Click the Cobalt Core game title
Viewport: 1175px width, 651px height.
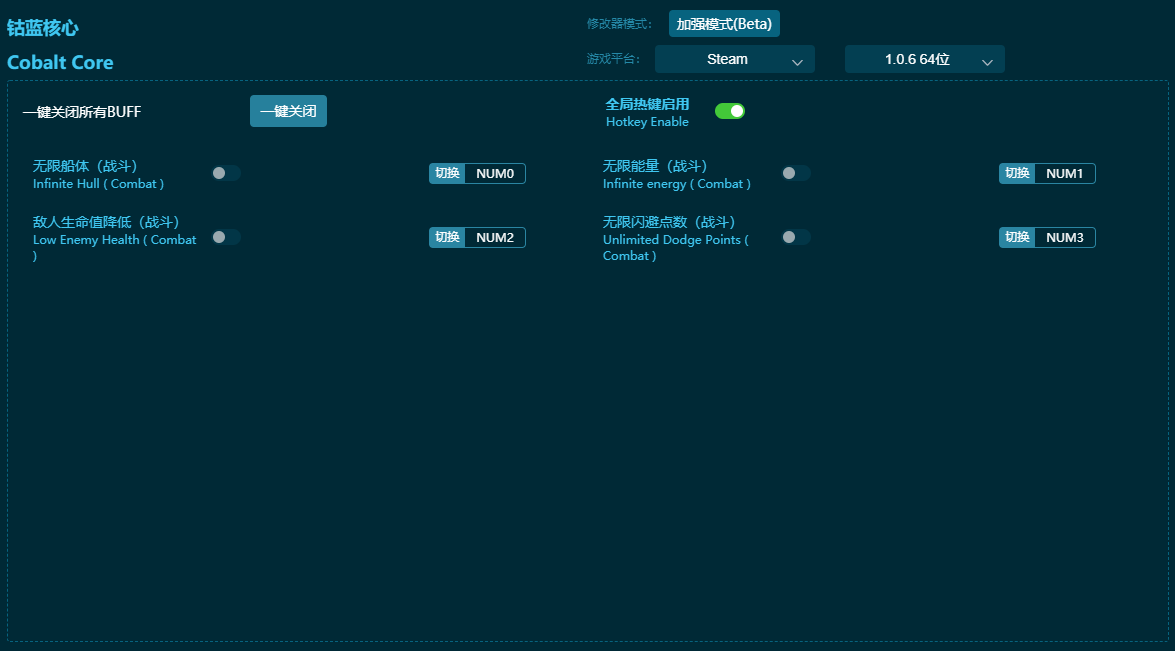[x=60, y=63]
